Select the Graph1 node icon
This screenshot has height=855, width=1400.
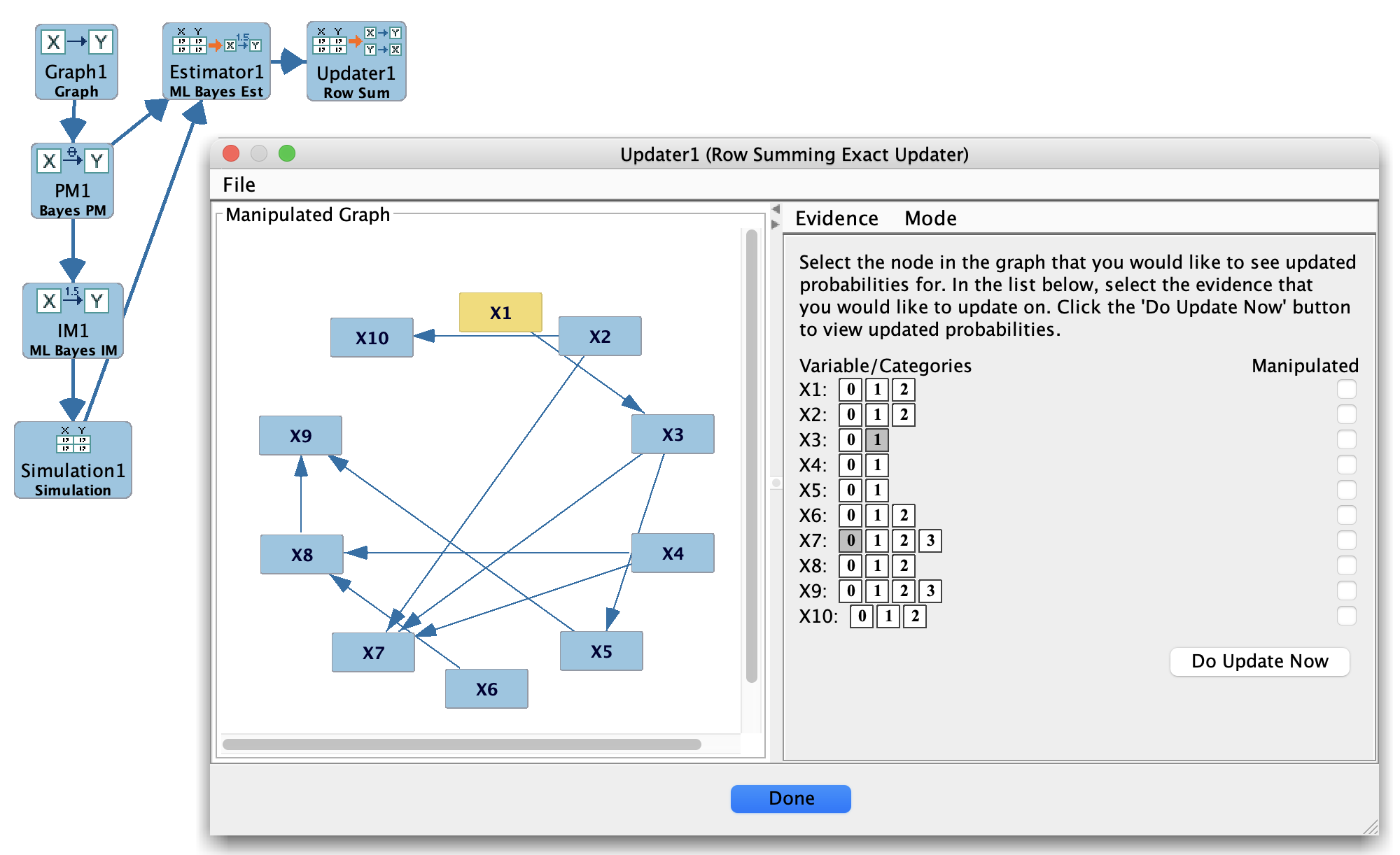76,62
